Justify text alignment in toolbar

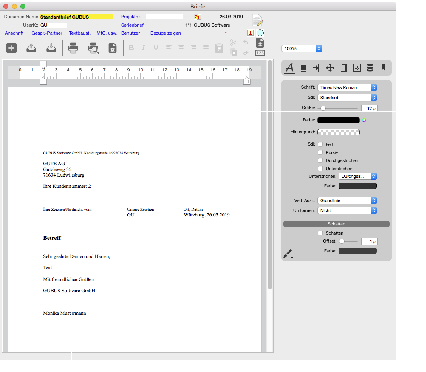pos(206,48)
